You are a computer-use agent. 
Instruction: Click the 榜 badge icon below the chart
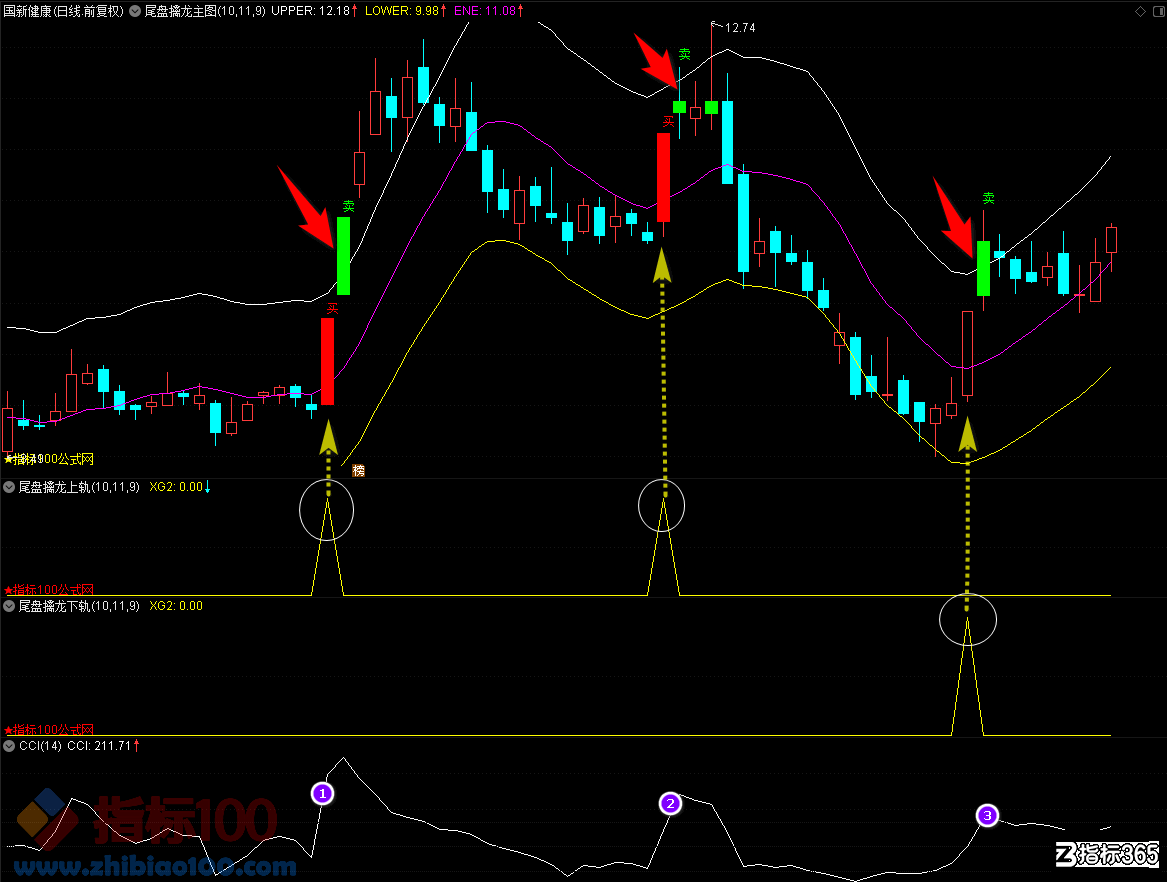pos(358,470)
